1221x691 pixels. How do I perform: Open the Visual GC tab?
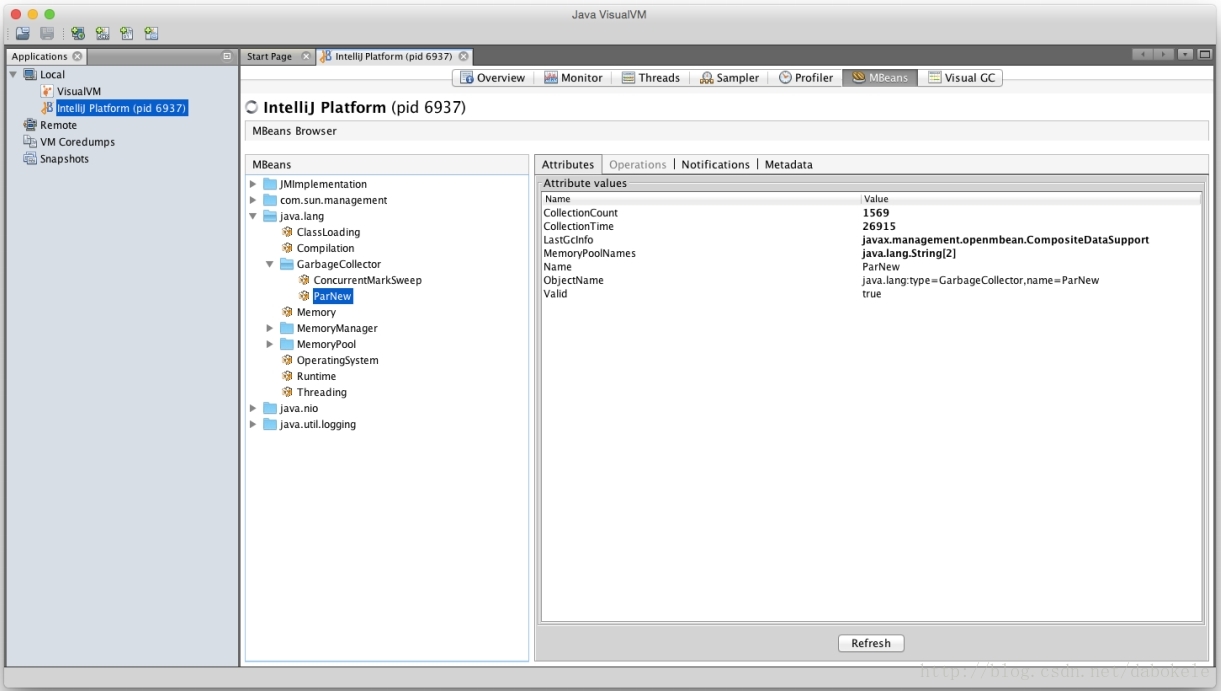[x=962, y=78]
